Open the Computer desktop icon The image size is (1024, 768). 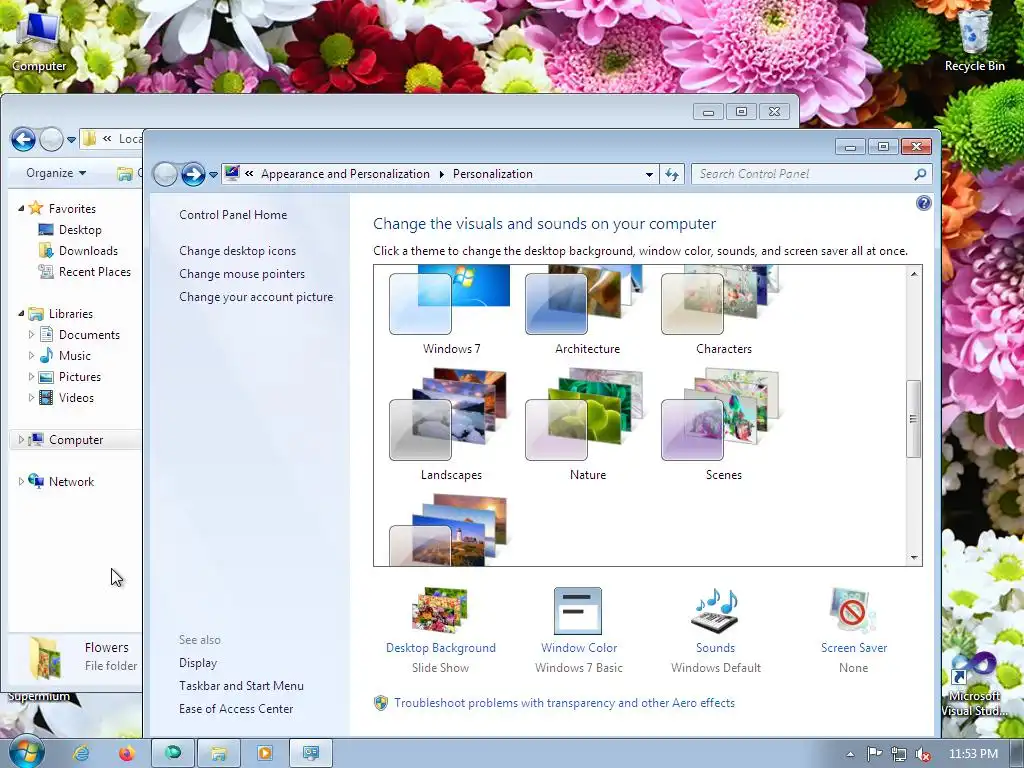(x=39, y=40)
